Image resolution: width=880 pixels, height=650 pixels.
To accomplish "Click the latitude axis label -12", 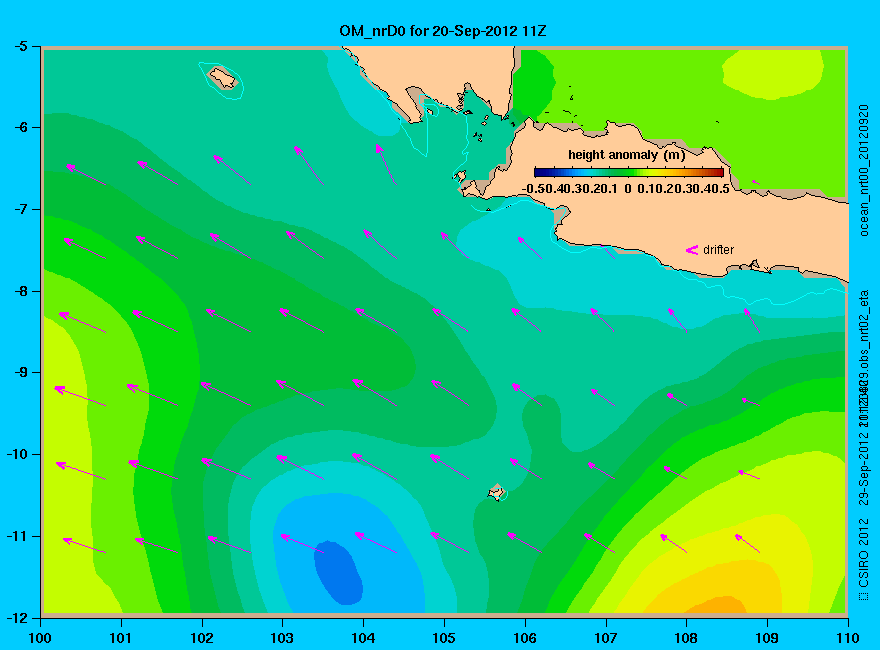I will [x=17, y=617].
